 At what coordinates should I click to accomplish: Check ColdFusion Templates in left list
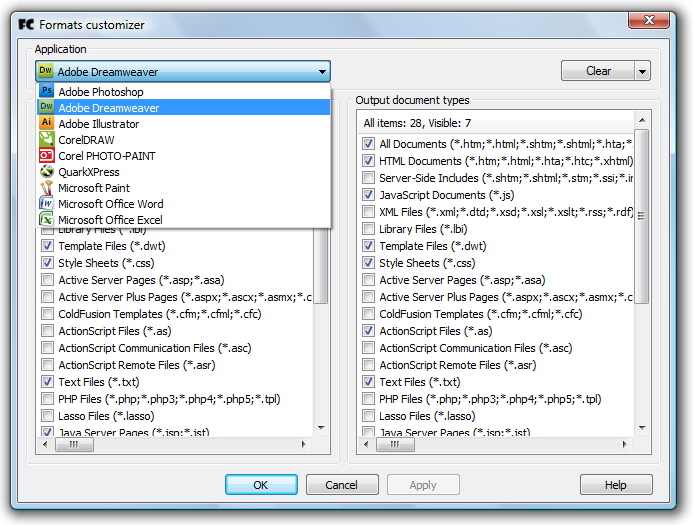point(47,314)
